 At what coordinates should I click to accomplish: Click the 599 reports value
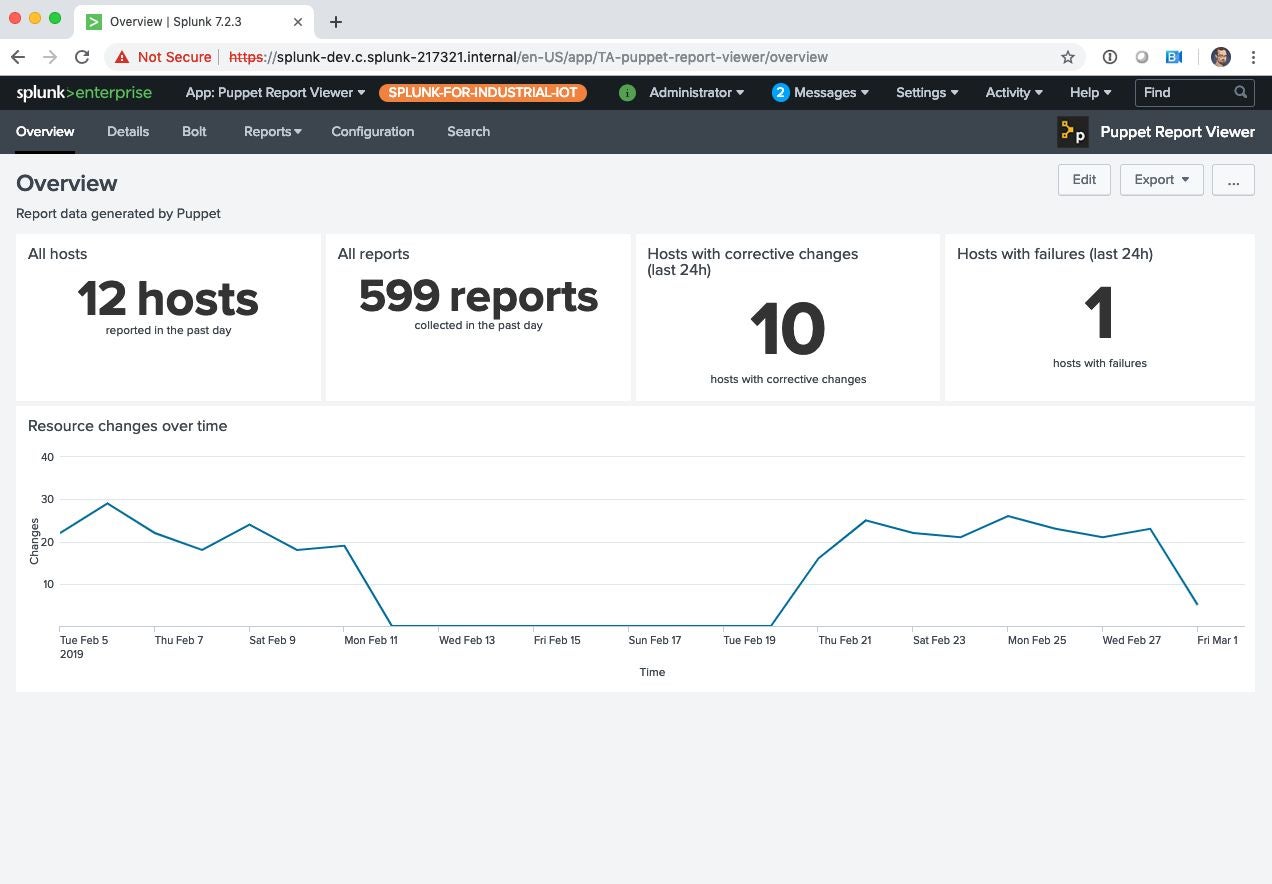coord(478,296)
